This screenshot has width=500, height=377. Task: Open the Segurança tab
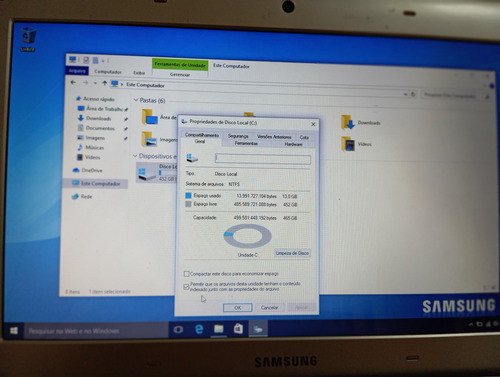pyautogui.click(x=238, y=136)
